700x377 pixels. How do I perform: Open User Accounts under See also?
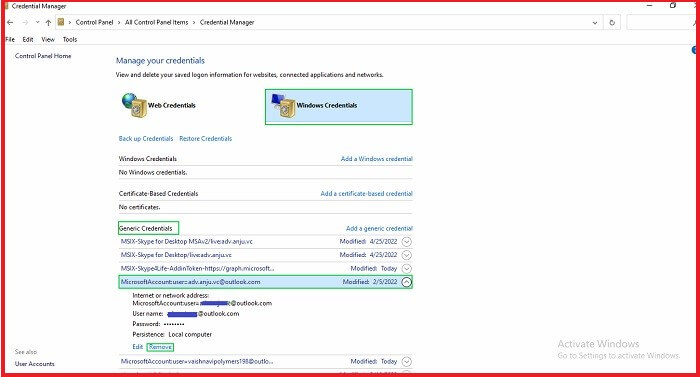click(x=35, y=364)
